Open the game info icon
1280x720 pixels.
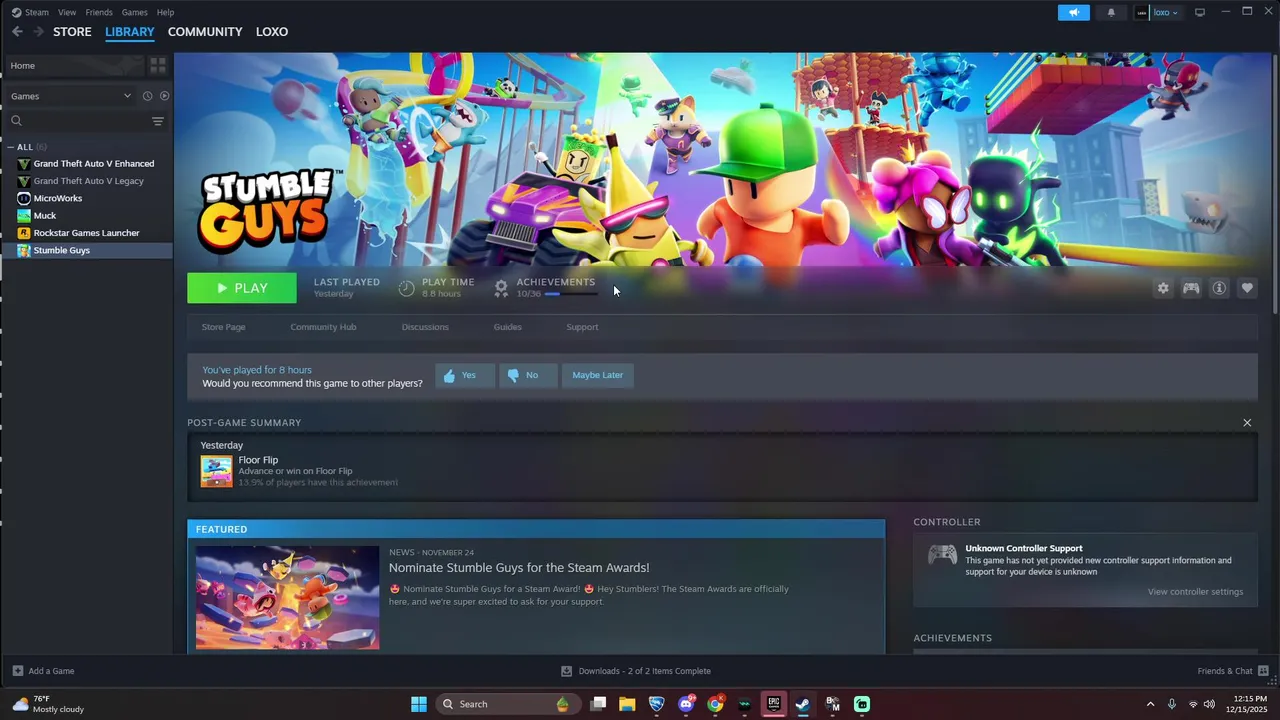(x=1219, y=288)
